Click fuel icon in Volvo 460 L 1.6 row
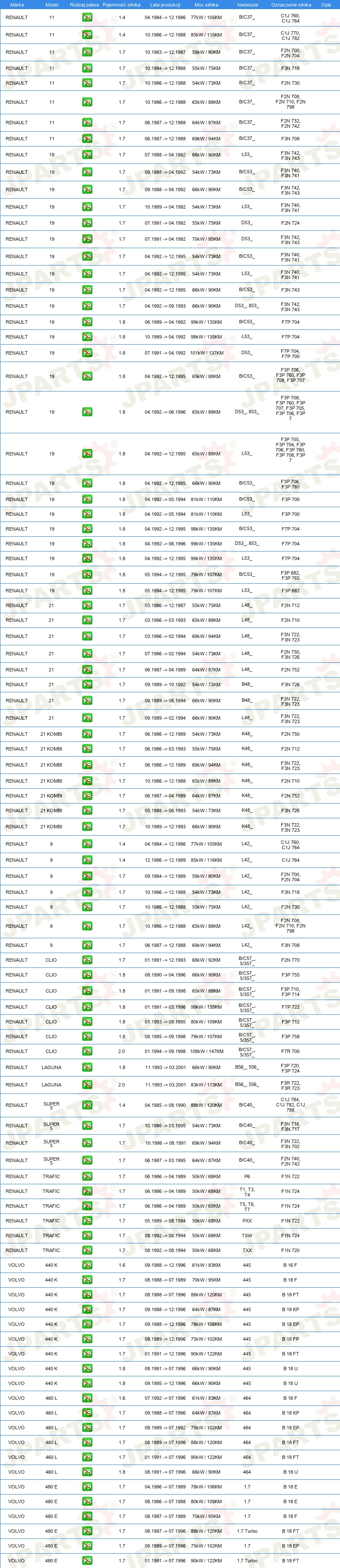Screen dimensions: 340x1568 tap(87, 1398)
